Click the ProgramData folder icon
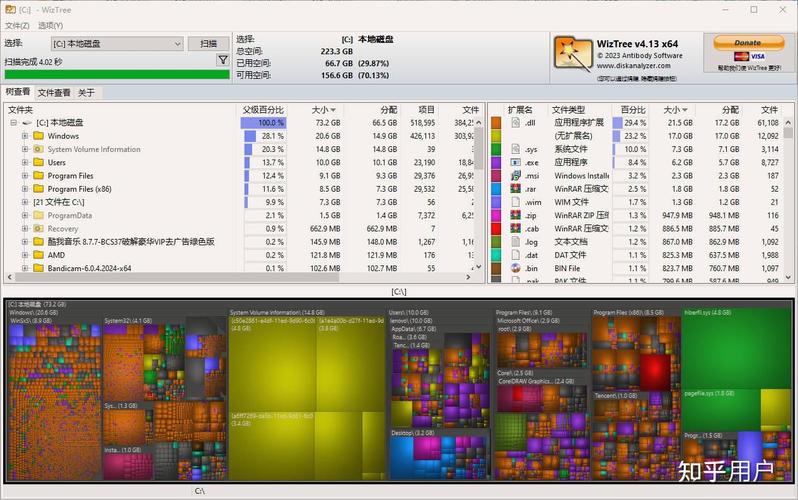Image resolution: width=798 pixels, height=500 pixels. pyautogui.click(x=38, y=215)
